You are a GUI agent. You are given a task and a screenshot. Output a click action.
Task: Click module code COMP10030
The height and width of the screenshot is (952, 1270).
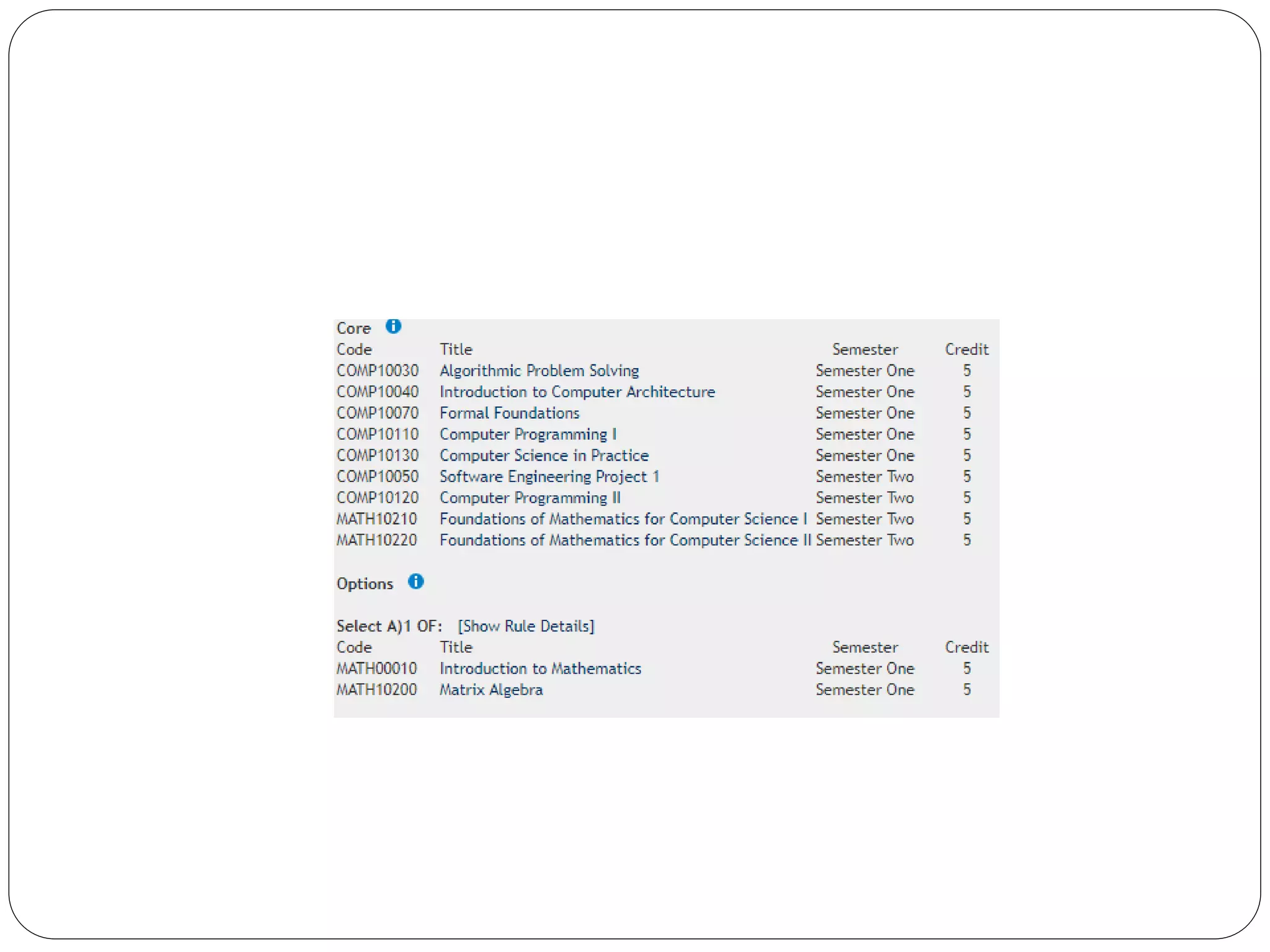coord(377,371)
